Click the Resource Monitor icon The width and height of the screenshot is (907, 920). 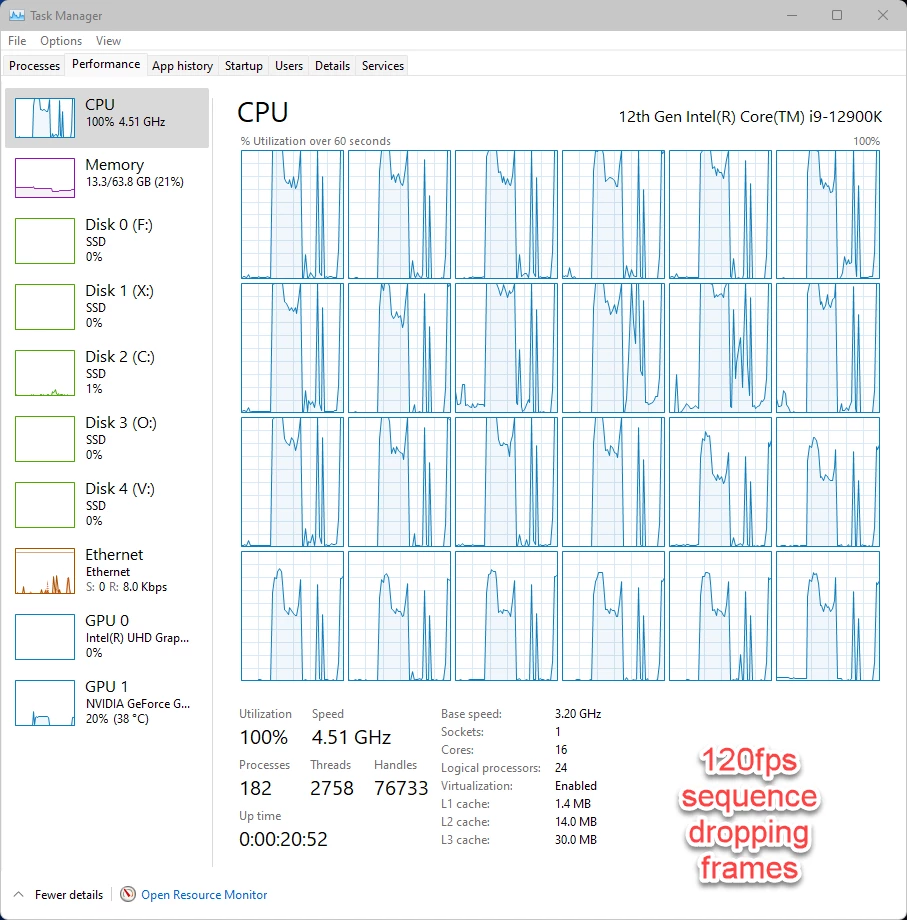click(127, 894)
